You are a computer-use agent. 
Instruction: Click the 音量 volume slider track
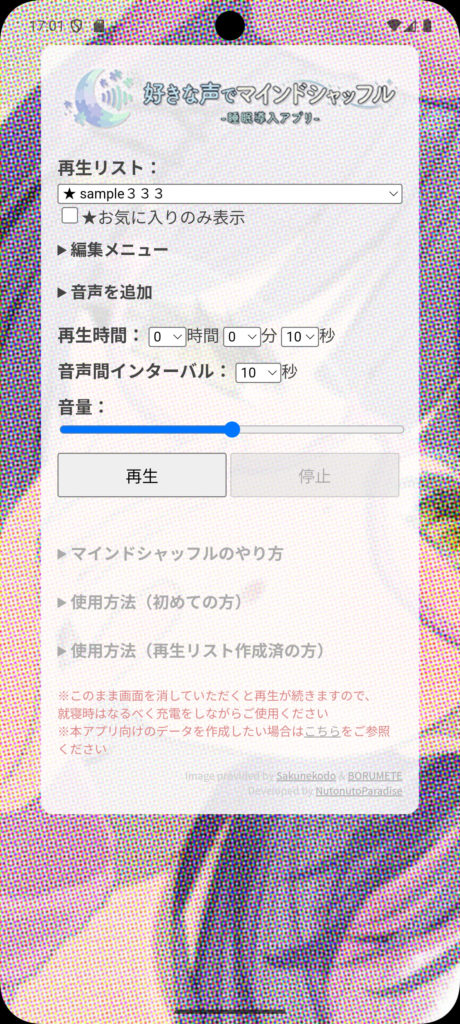pos(231,430)
